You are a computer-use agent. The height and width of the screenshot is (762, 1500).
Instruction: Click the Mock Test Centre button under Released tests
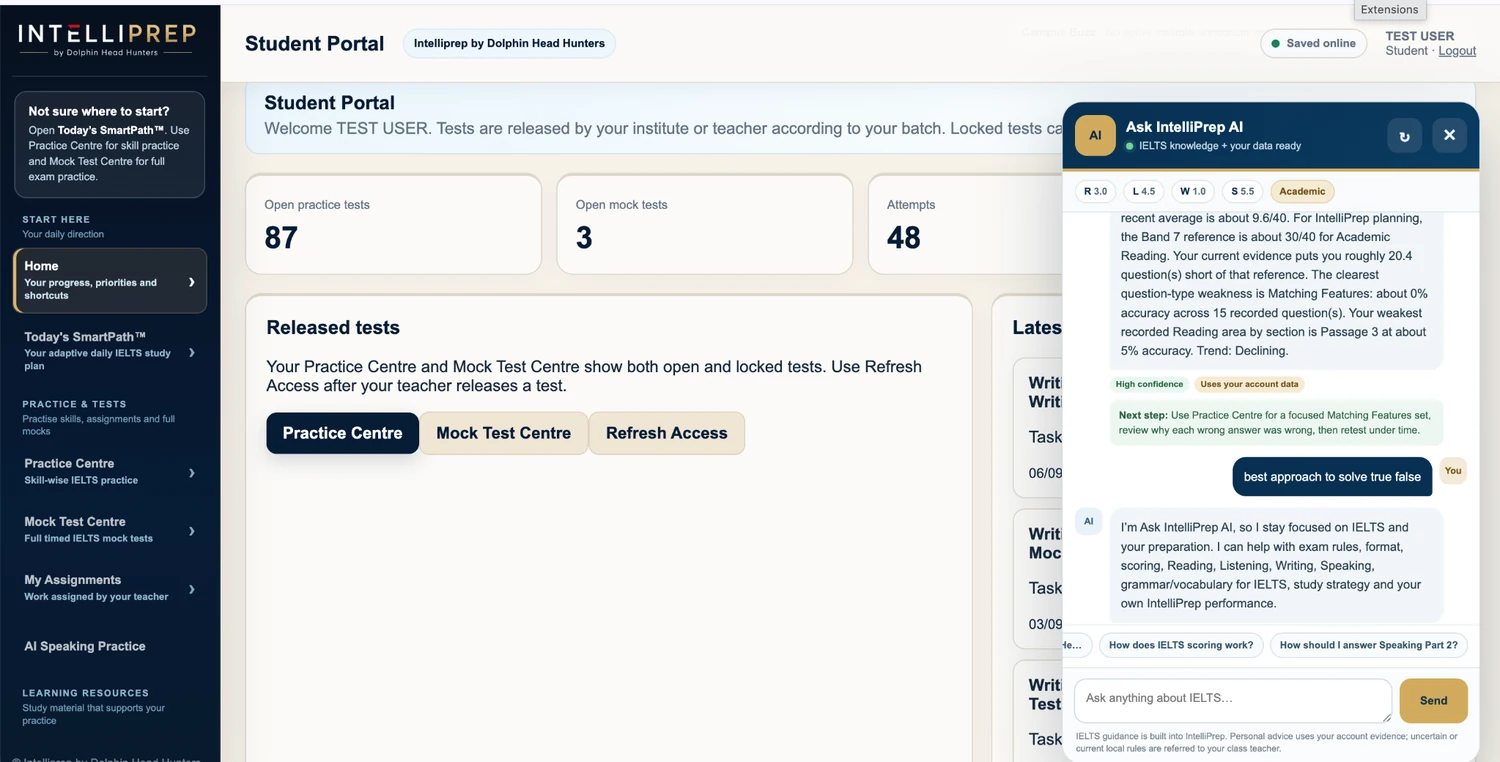pyautogui.click(x=503, y=433)
